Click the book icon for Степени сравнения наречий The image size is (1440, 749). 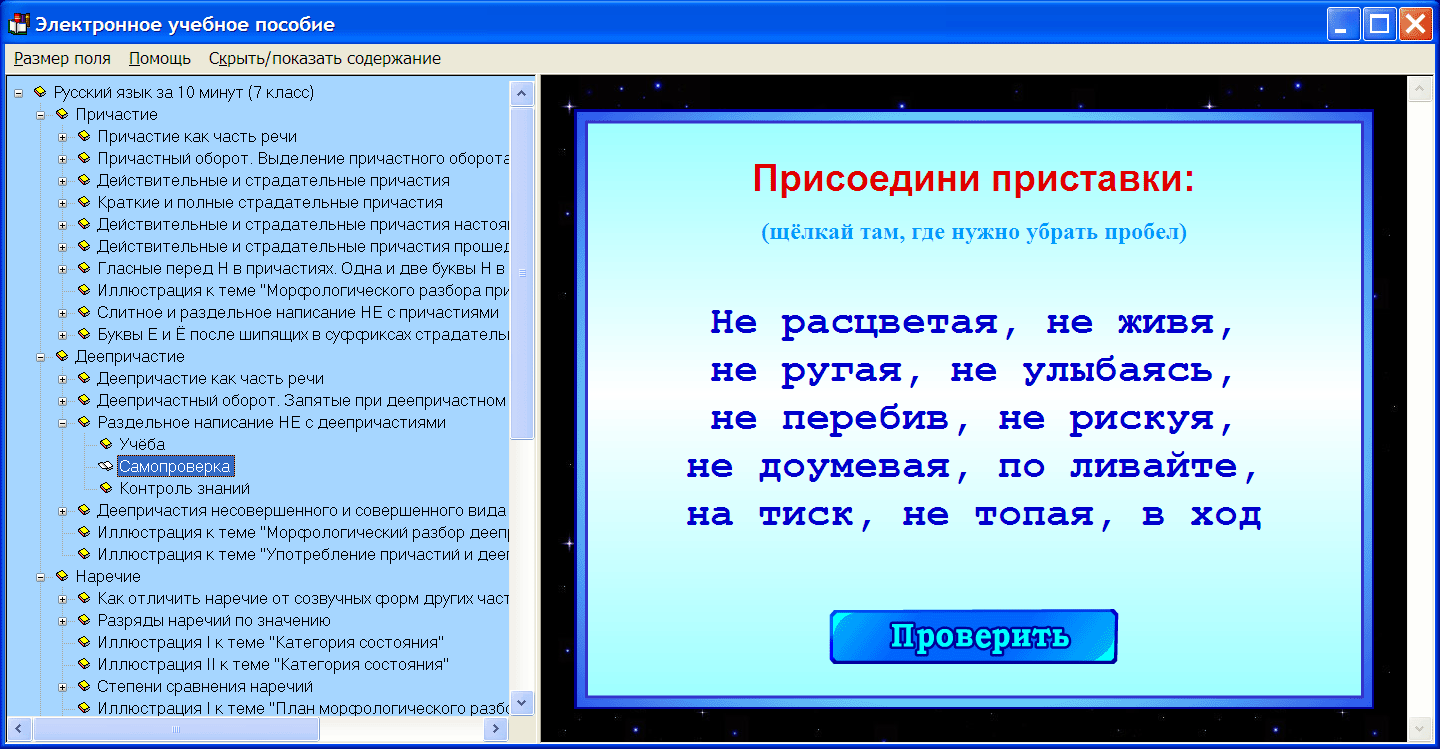coord(84,686)
